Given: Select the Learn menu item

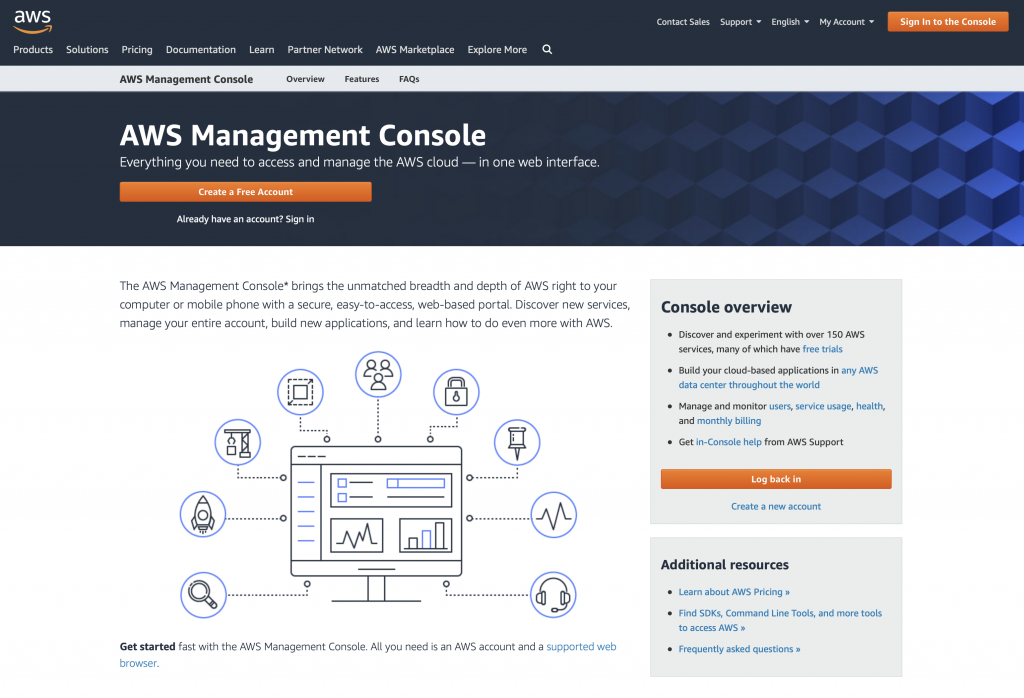Looking at the screenshot, I should [x=261, y=50].
